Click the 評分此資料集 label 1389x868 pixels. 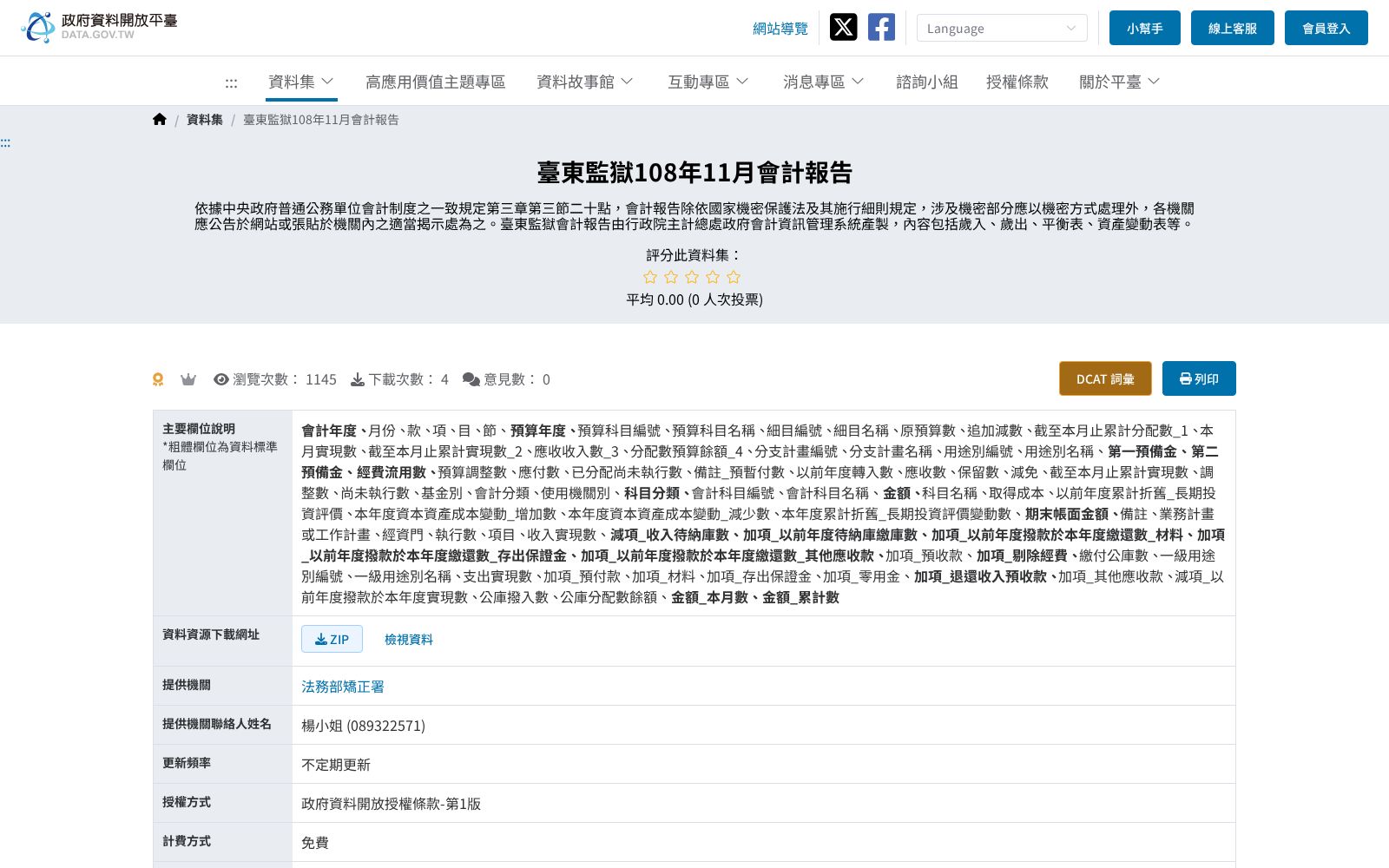[x=694, y=255]
